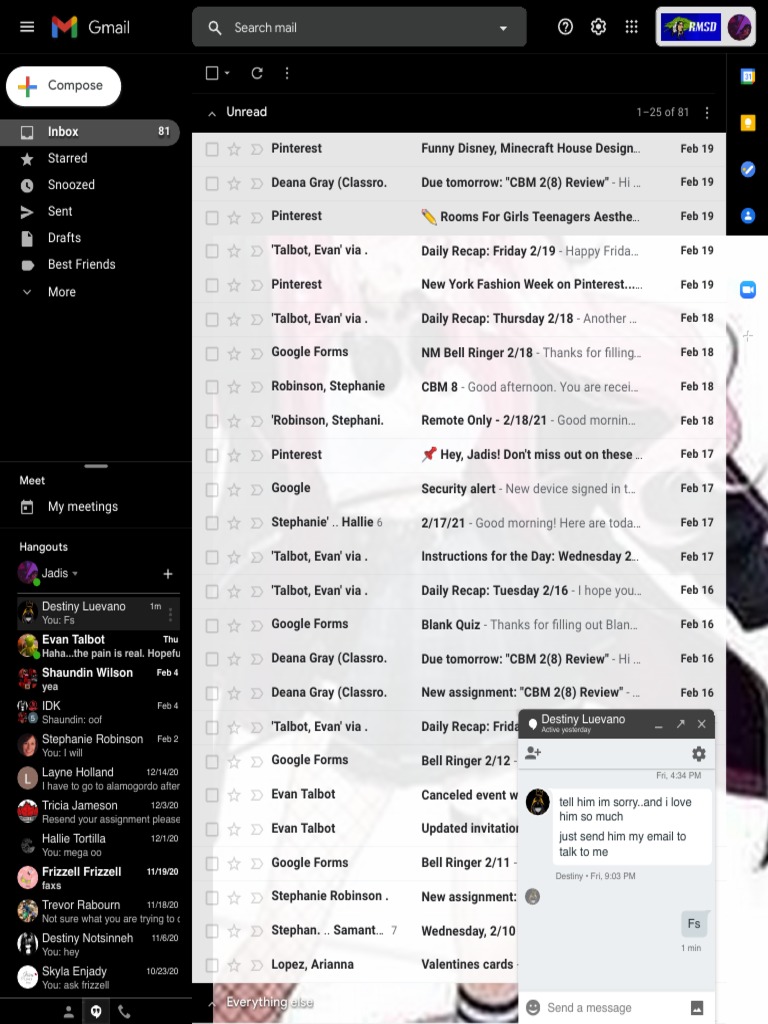Pop out the Destiny Luevano chat

tap(680, 724)
